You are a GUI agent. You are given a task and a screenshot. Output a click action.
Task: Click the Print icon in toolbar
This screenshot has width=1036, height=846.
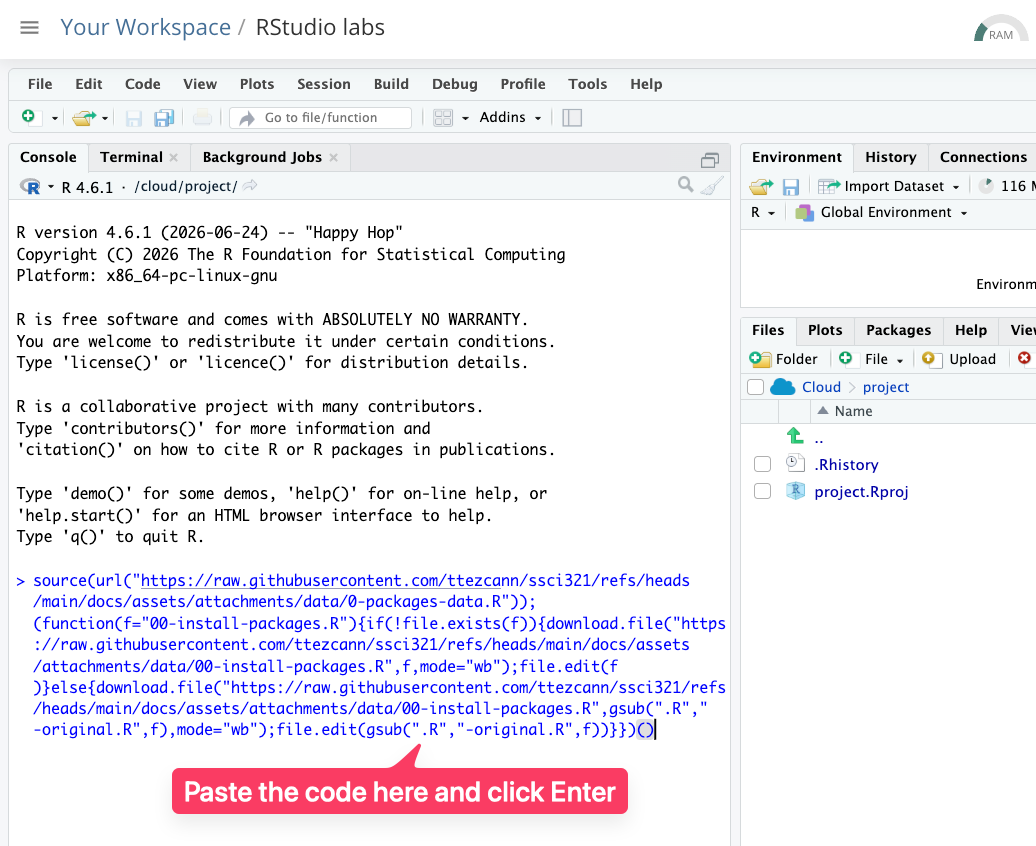(202, 118)
